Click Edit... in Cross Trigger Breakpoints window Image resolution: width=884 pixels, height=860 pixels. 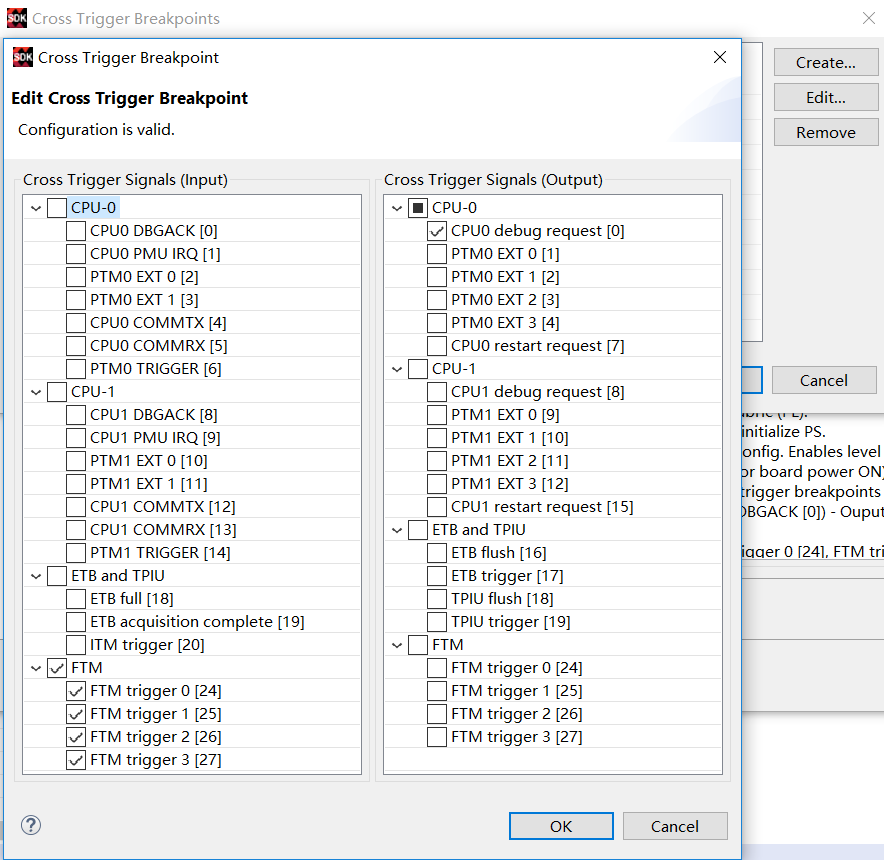click(x=826, y=98)
